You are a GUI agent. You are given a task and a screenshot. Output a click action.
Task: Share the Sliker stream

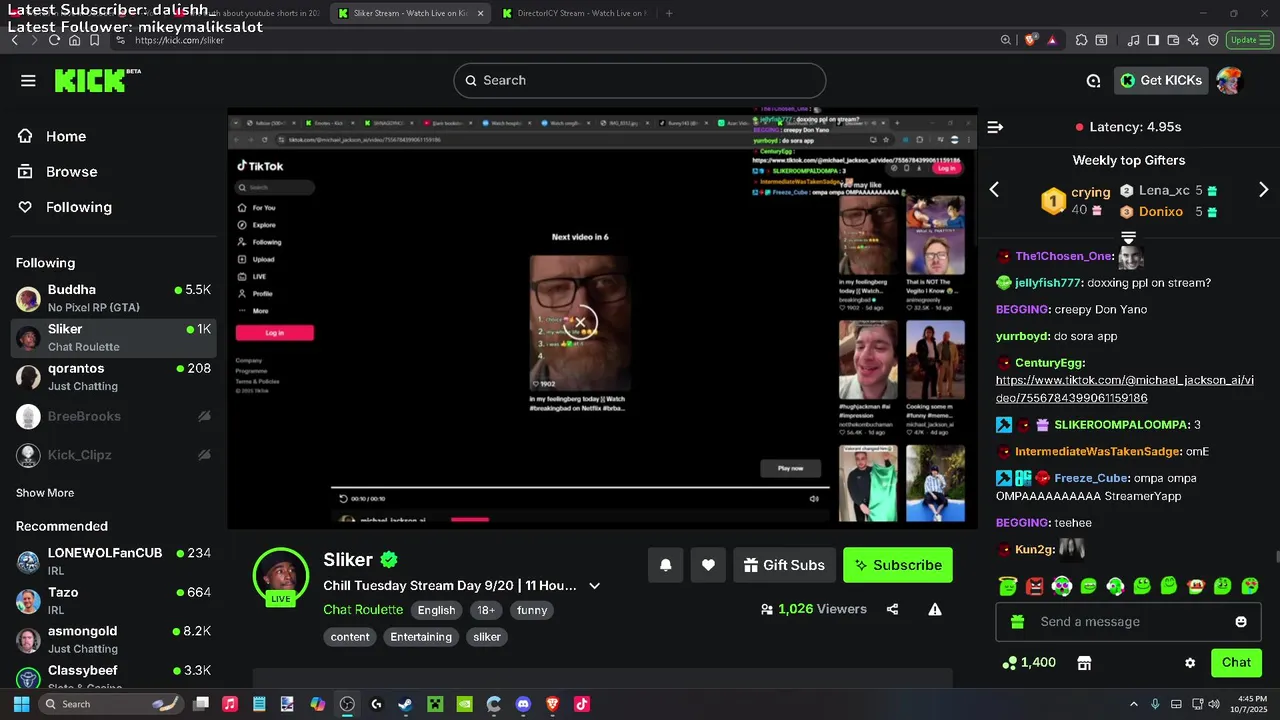point(893,609)
